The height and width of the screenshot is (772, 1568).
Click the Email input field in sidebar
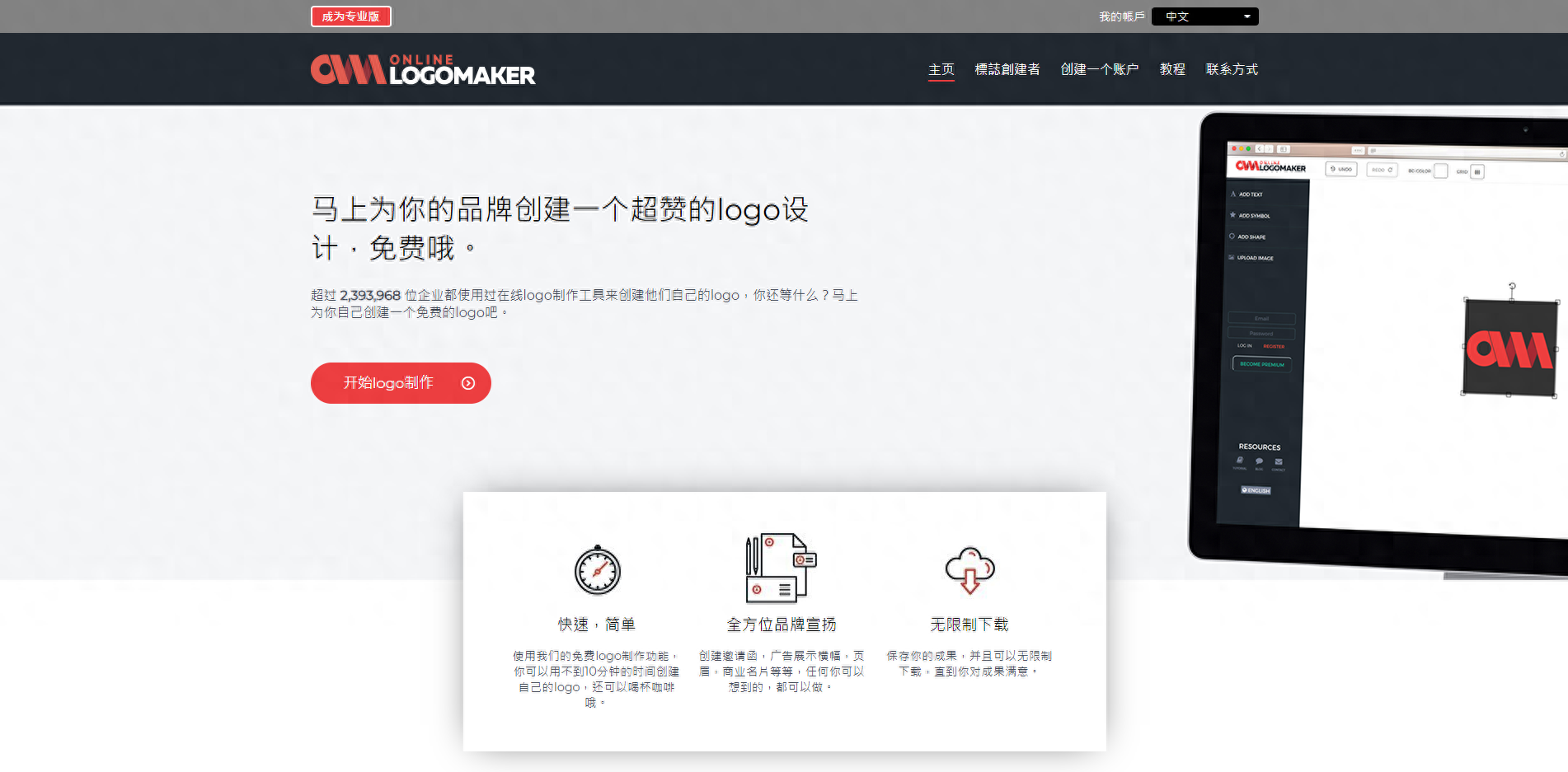pyautogui.click(x=1261, y=318)
